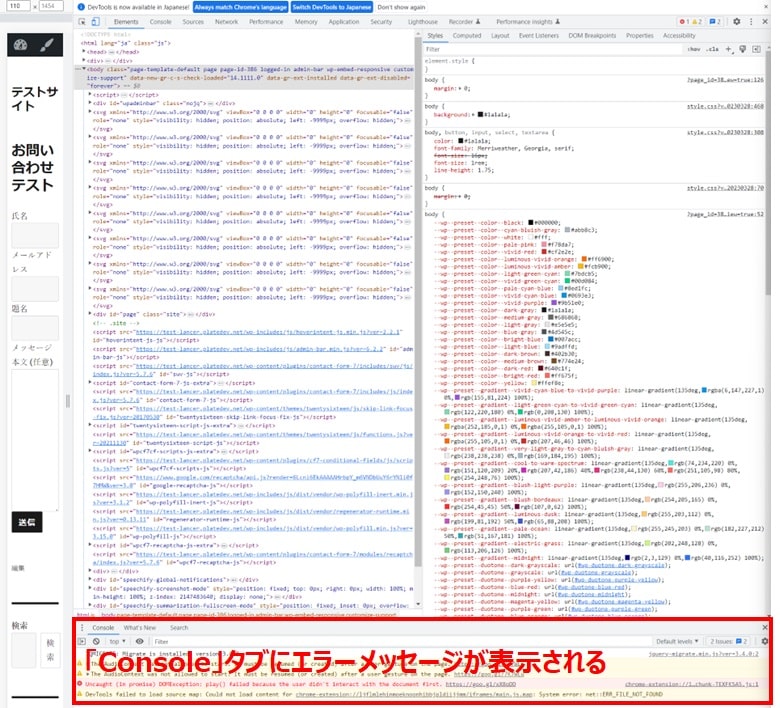Screen dimensions: 780x708
Task: Expand the head element node
Action: tap(84, 52)
